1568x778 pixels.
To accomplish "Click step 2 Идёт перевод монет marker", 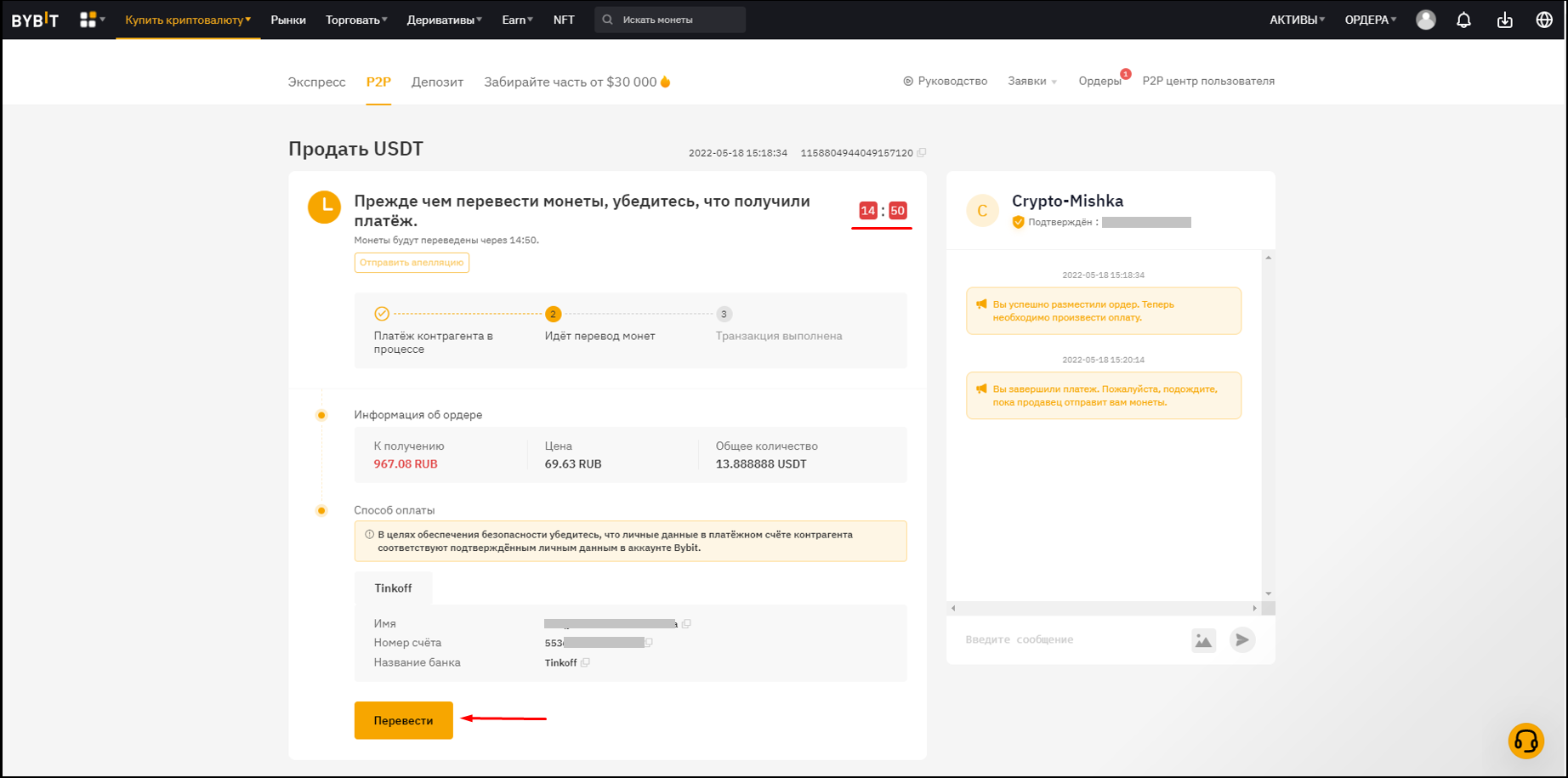I will point(553,314).
